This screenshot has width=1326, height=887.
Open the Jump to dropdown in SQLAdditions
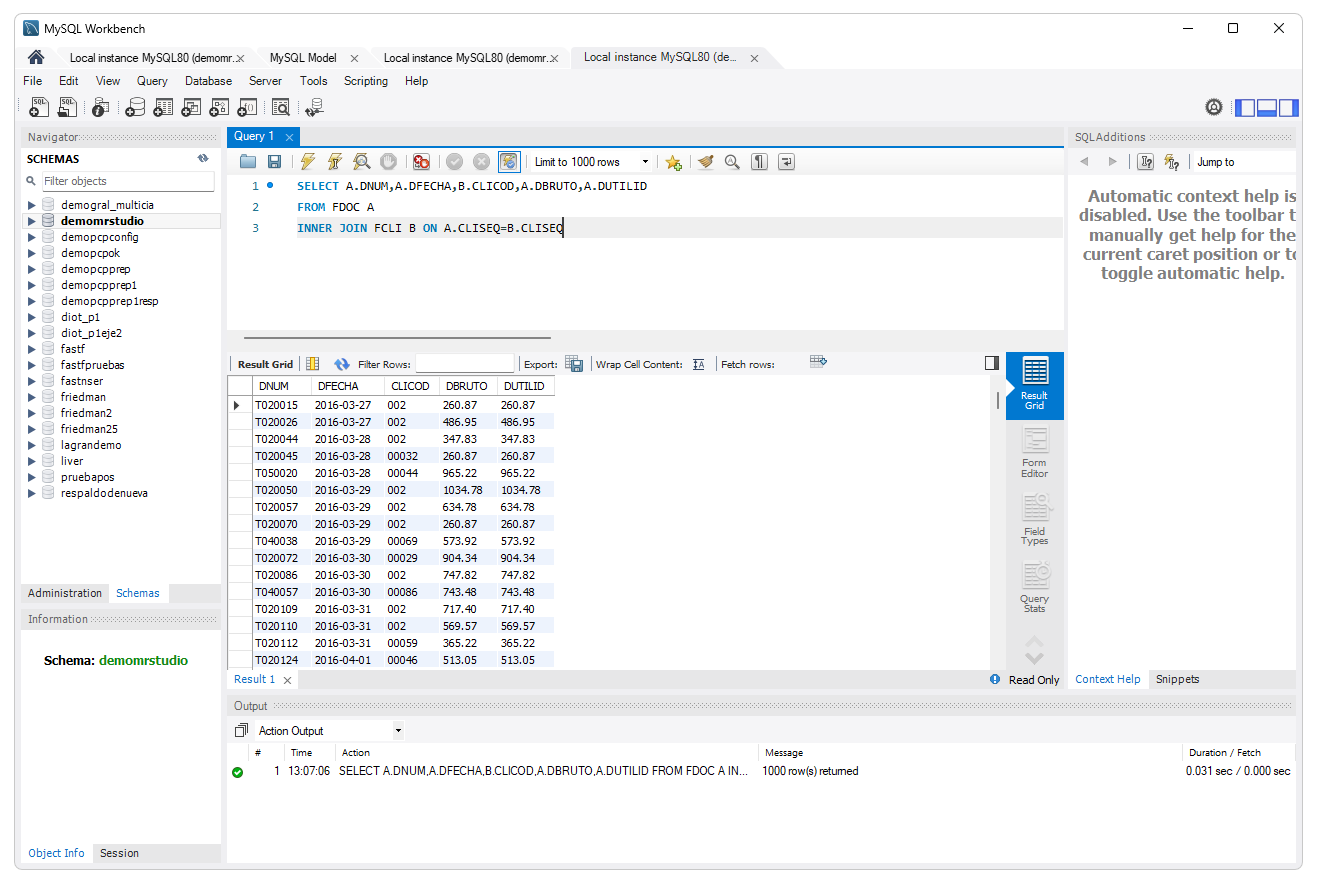click(x=1244, y=162)
